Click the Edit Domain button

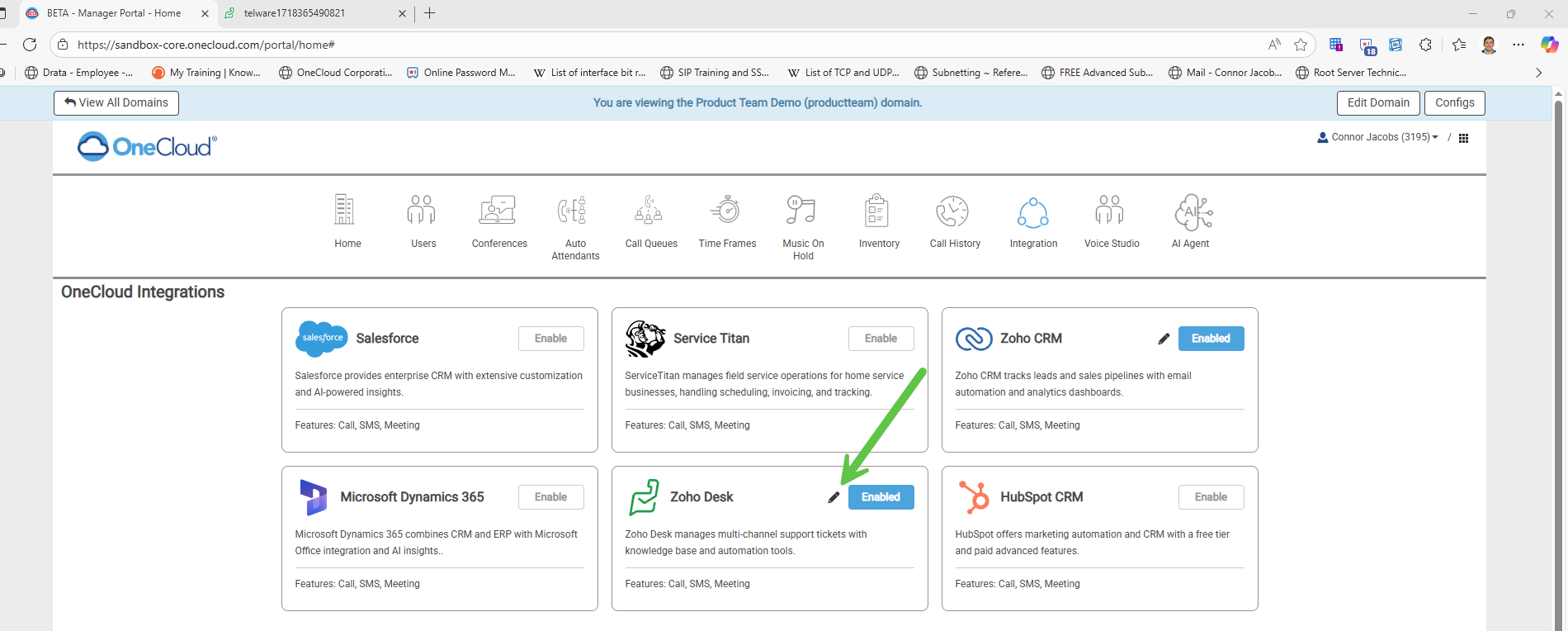pos(1378,102)
